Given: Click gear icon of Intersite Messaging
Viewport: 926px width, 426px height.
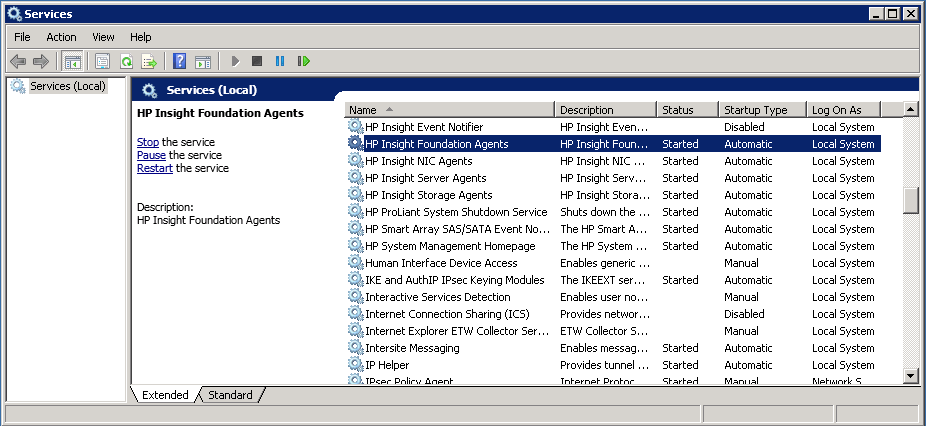Looking at the screenshot, I should tap(355, 348).
